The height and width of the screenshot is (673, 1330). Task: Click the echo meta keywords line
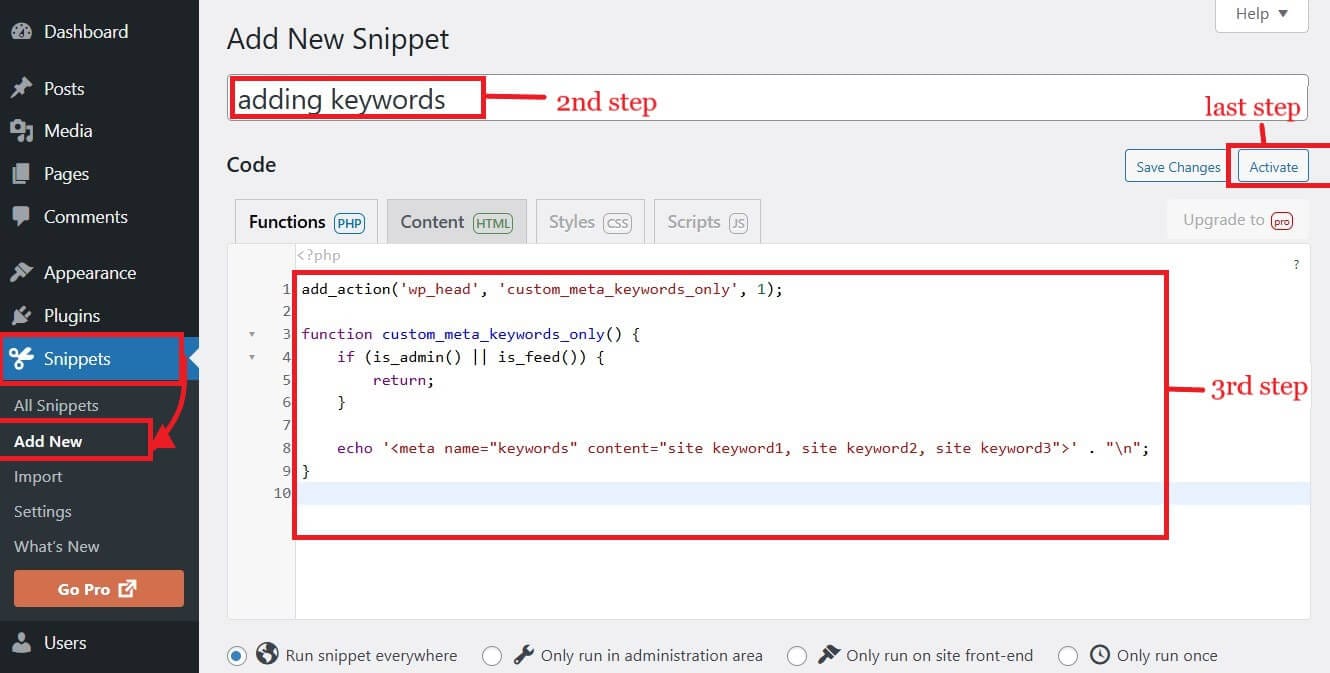[743, 448]
